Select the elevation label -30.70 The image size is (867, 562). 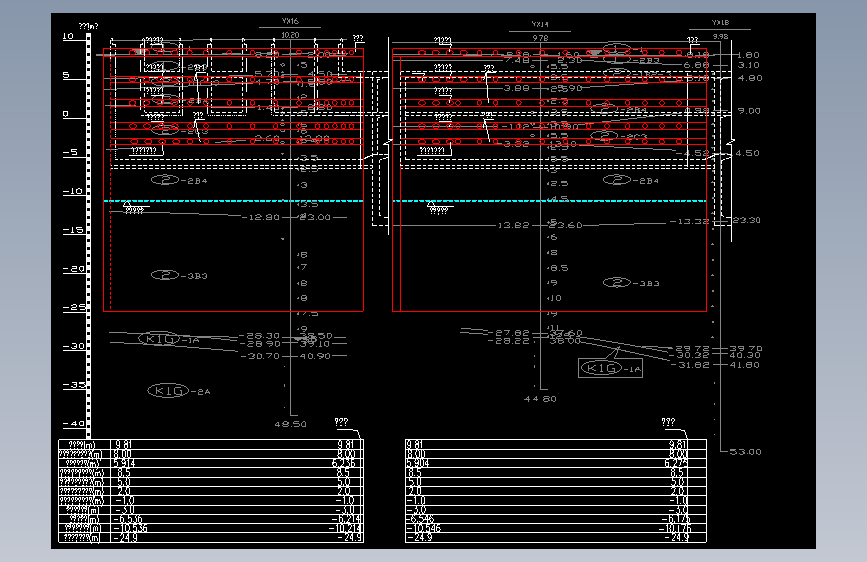coord(260,356)
